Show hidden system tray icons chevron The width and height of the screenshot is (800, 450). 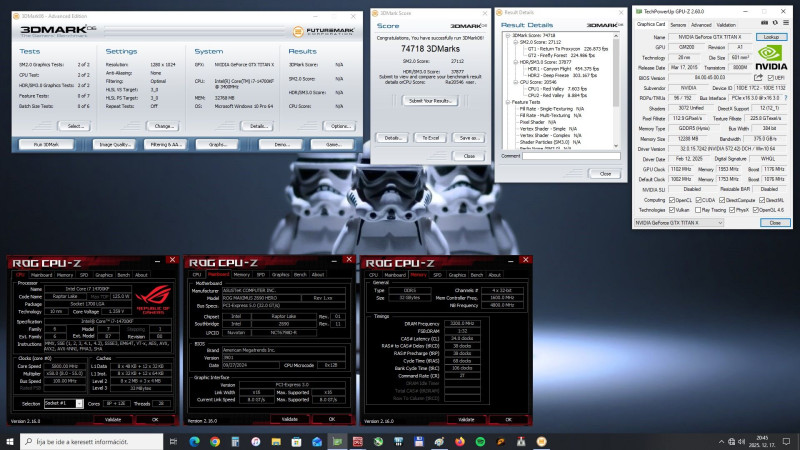coord(721,441)
